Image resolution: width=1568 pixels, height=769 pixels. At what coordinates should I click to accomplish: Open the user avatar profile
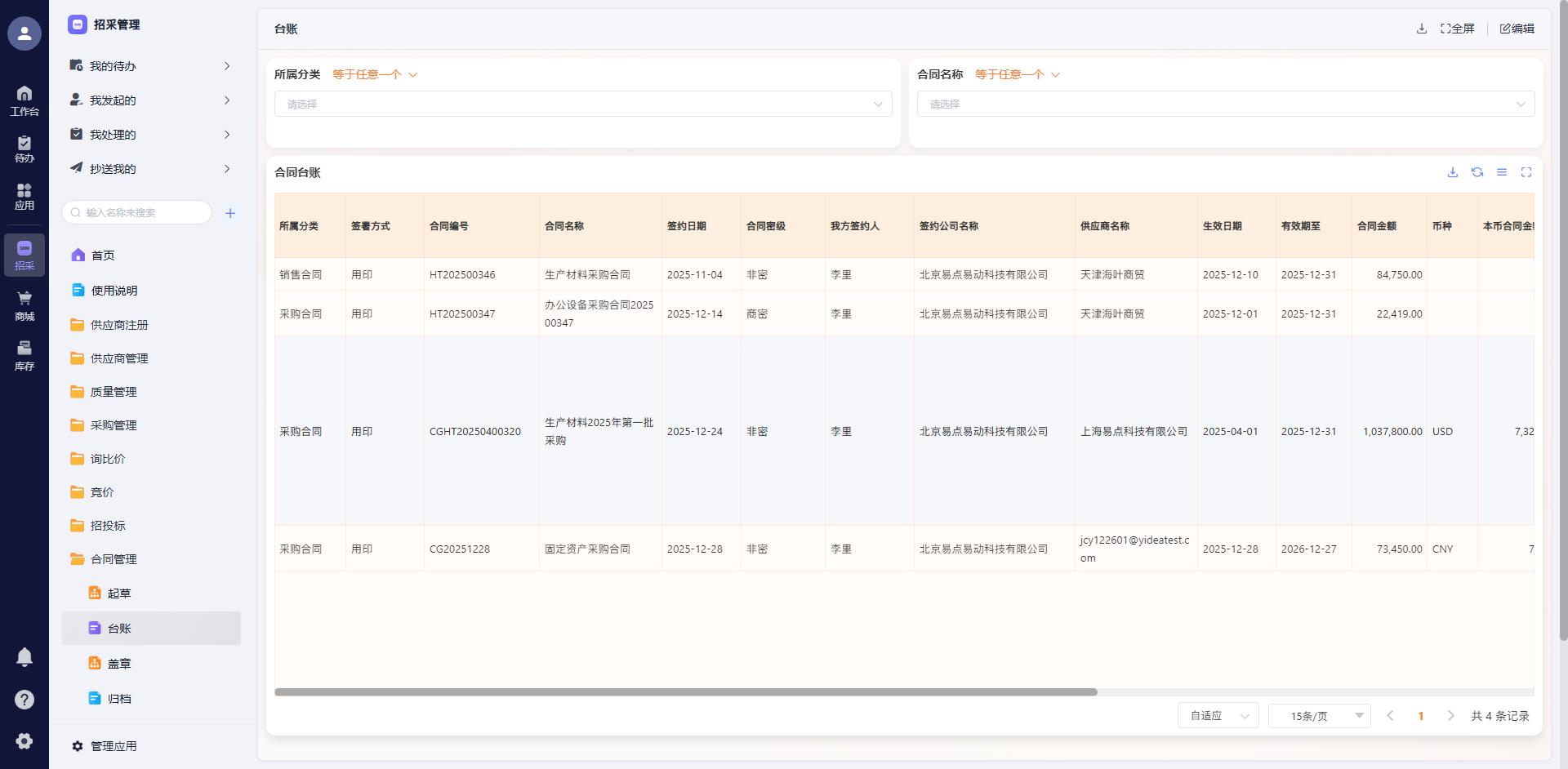pyautogui.click(x=24, y=33)
